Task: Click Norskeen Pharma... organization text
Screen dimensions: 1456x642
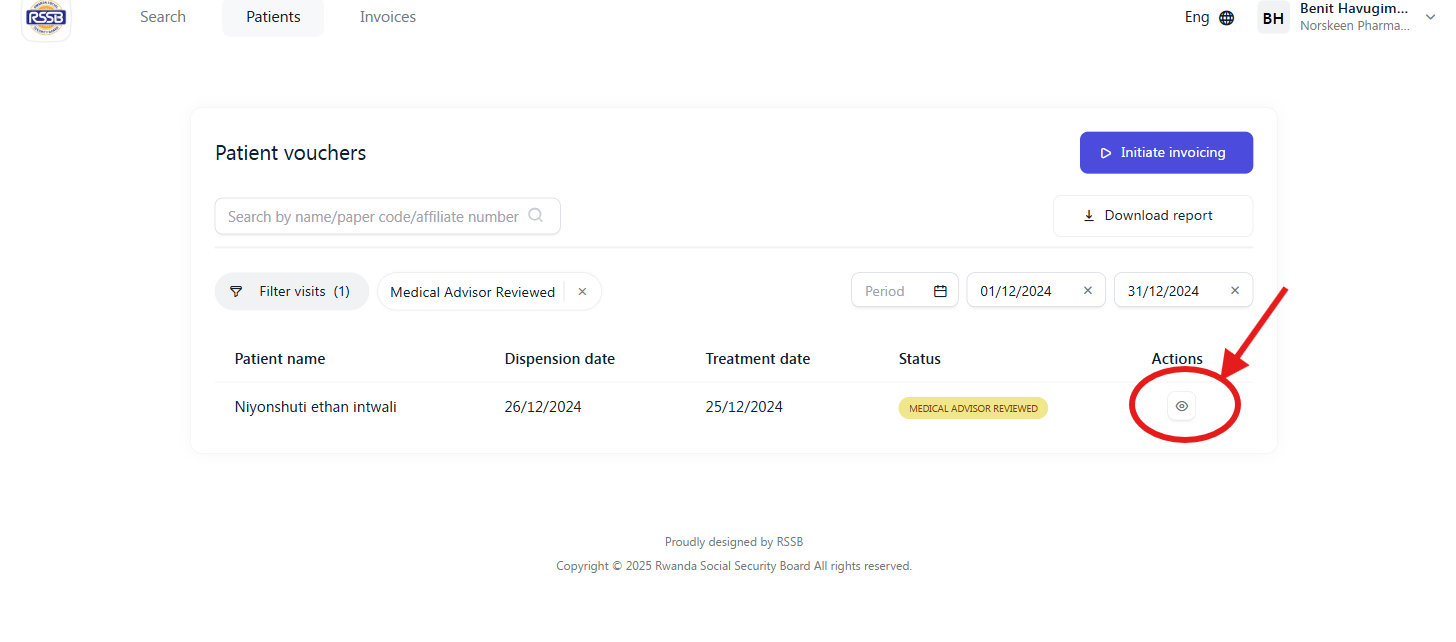Action: coord(1355,26)
